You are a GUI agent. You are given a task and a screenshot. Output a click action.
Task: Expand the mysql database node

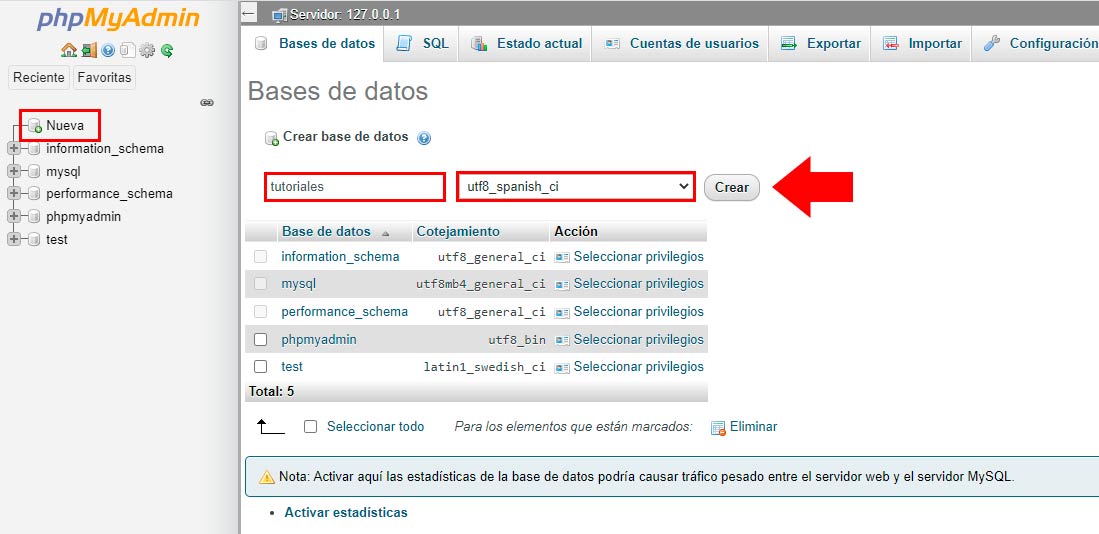click(x=13, y=171)
